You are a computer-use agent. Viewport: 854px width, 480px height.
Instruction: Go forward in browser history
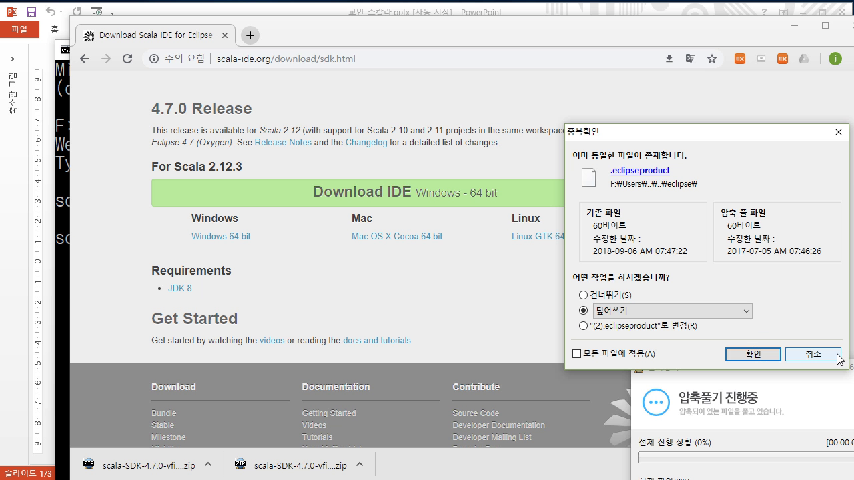click(x=106, y=59)
